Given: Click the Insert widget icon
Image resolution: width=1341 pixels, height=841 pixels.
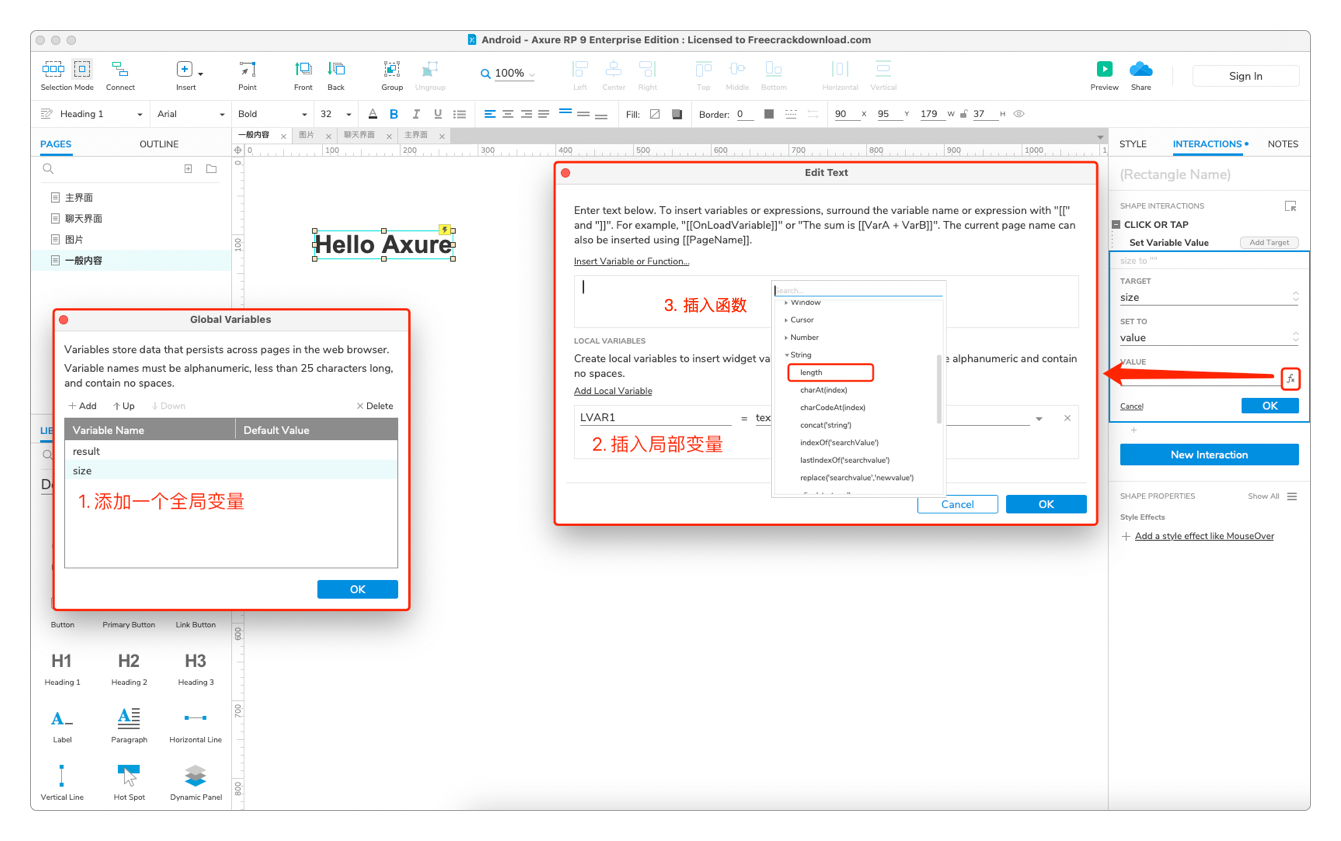Looking at the screenshot, I should click(x=184, y=69).
